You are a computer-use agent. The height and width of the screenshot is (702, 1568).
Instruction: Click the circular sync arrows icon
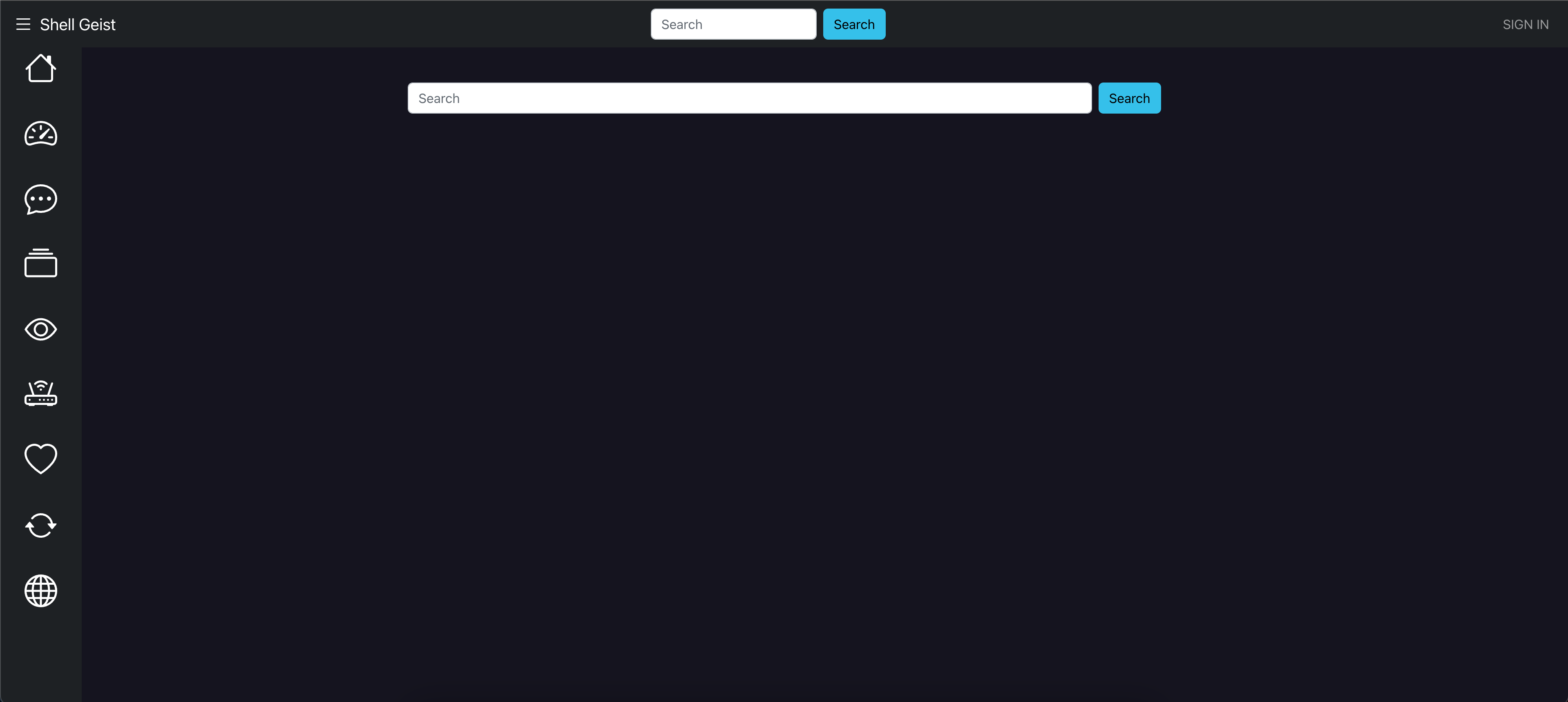tap(41, 525)
